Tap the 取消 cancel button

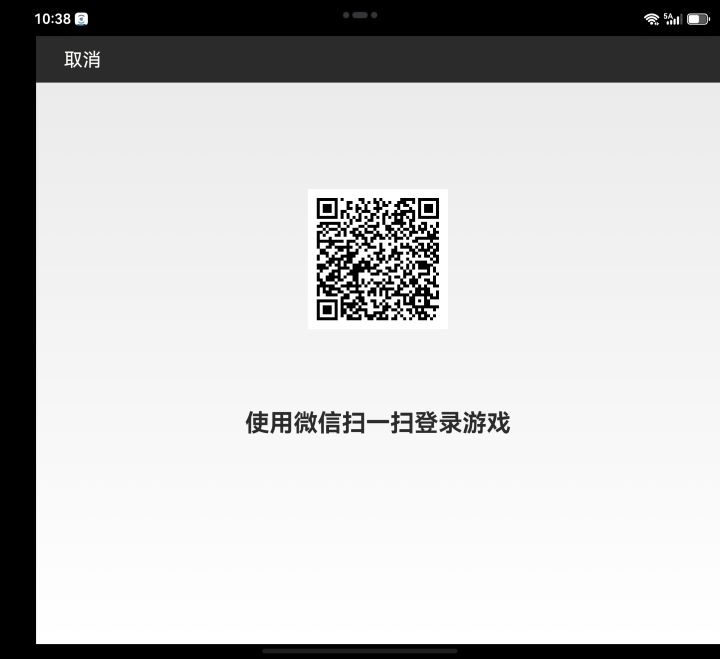(x=82, y=60)
